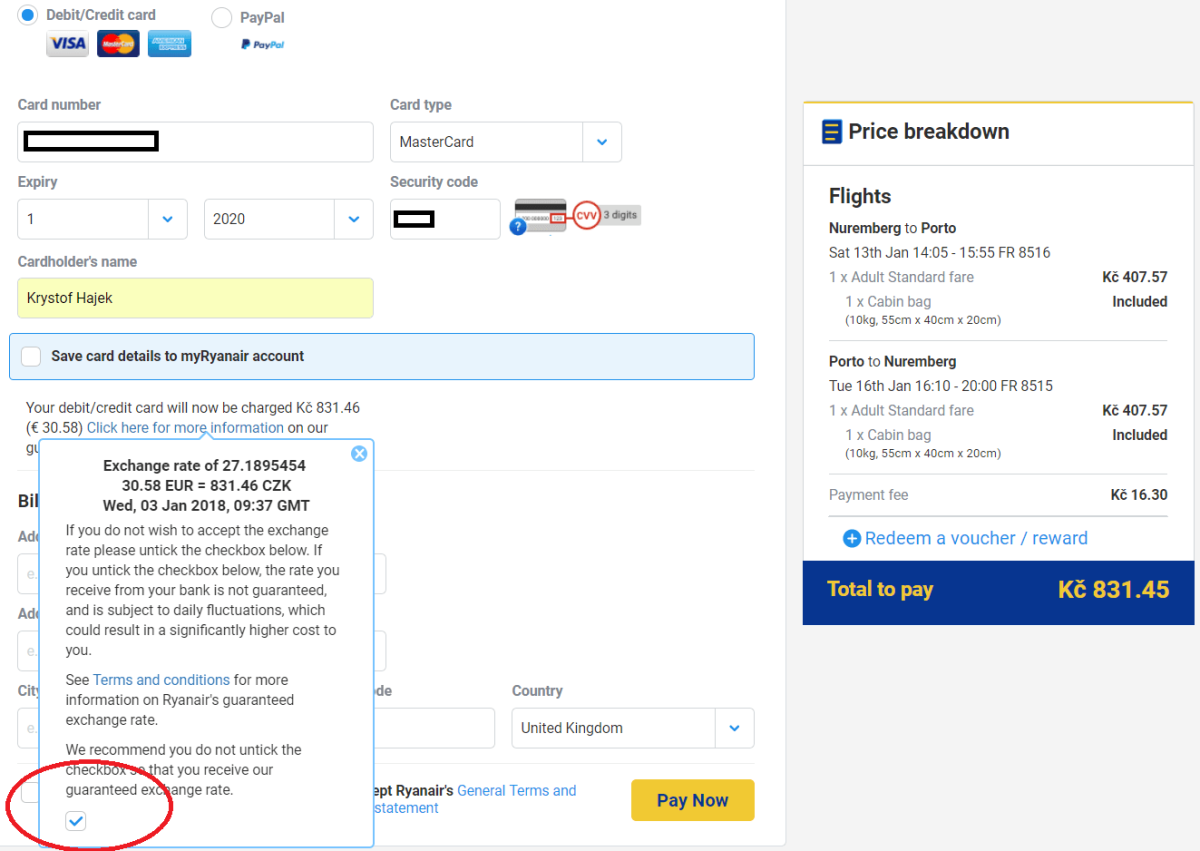1200x851 pixels.
Task: Open the expiry year dropdown
Action: tap(353, 219)
